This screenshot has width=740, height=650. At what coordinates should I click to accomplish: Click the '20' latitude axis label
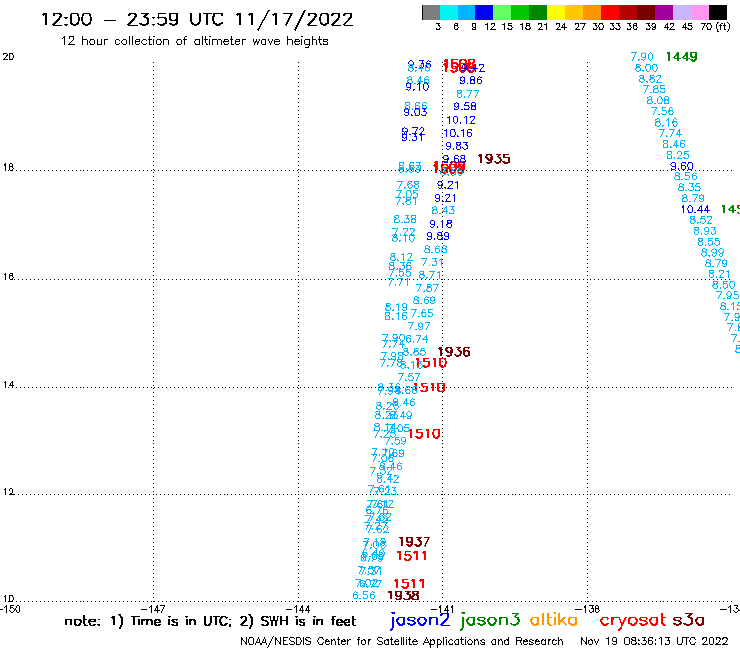(8, 57)
